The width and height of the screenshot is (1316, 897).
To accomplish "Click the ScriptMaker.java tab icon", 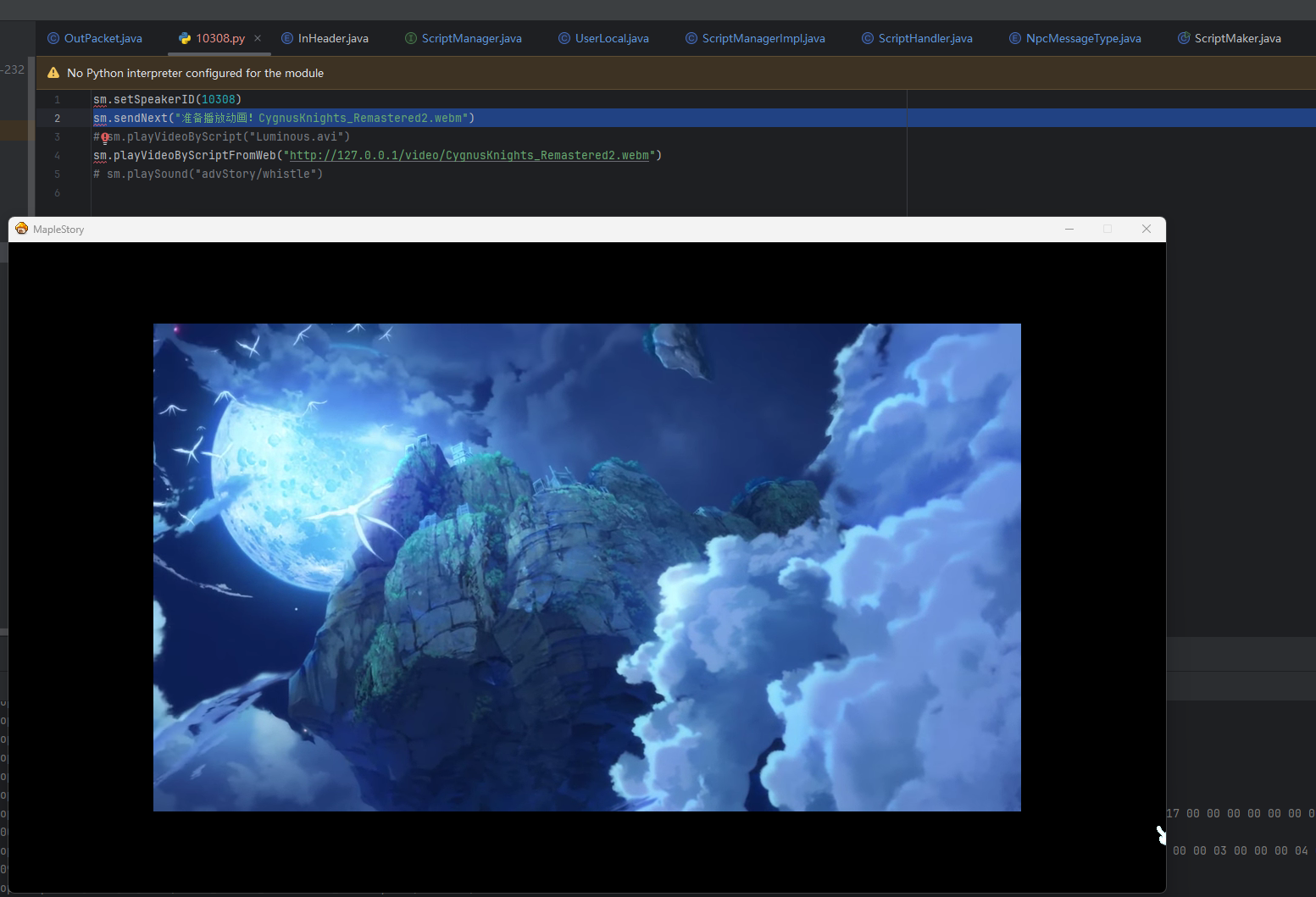I will pos(1184,38).
